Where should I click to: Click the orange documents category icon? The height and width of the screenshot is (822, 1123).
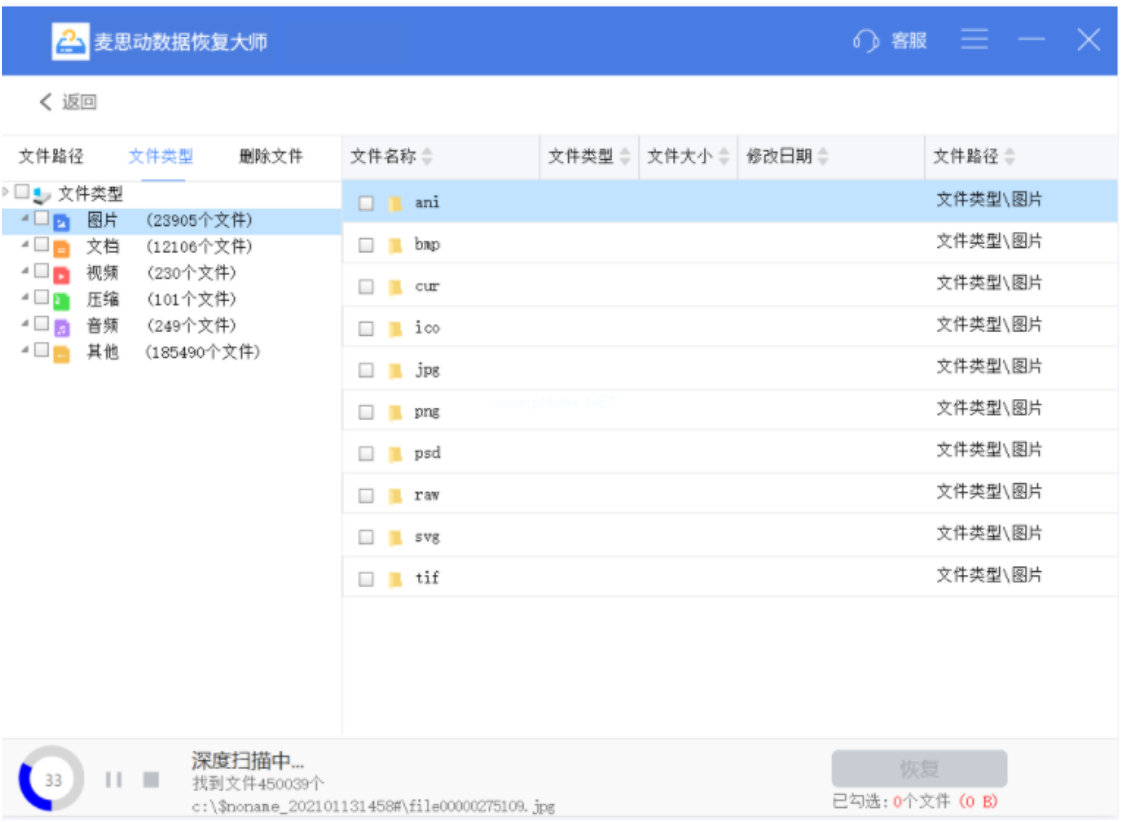coord(62,249)
